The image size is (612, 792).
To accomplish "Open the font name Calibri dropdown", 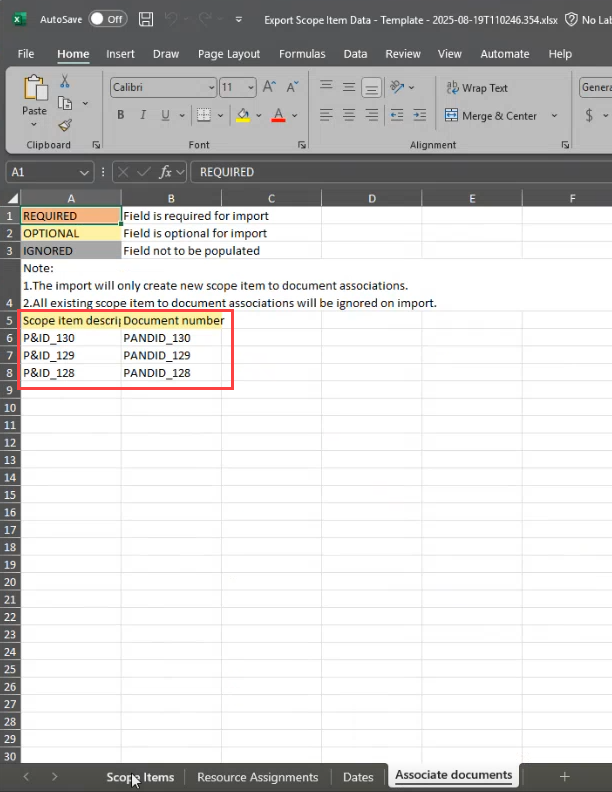I will click(210, 88).
